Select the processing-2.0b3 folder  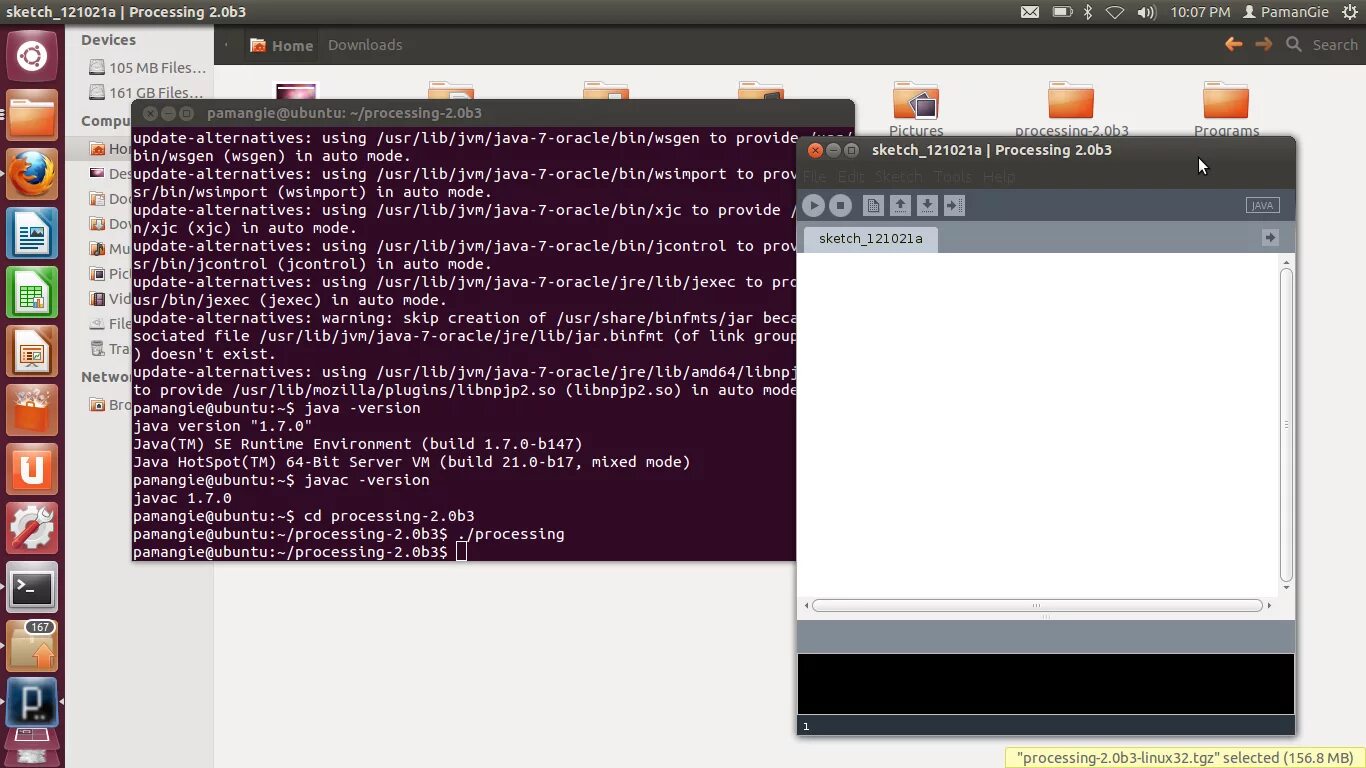[1071, 110]
